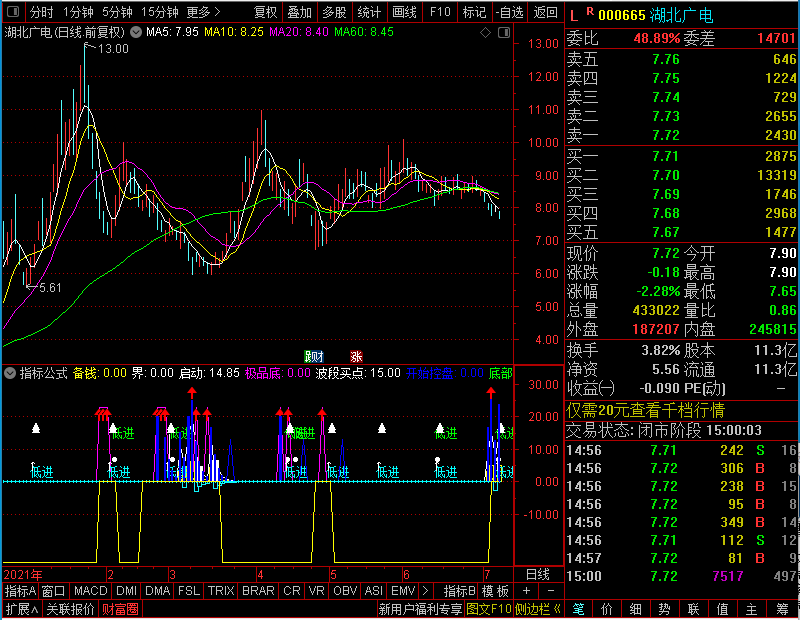
Task: Click the red 涨 marker on the chart
Action: tap(356, 356)
